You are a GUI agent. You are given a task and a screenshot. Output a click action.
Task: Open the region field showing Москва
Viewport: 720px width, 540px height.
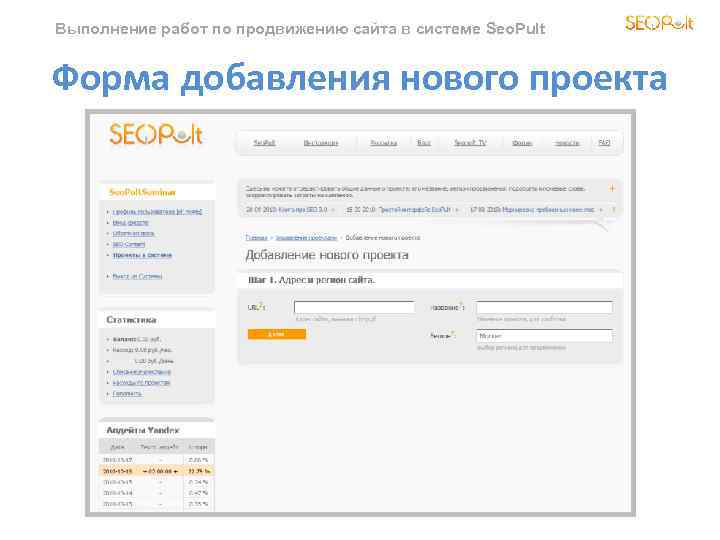click(x=544, y=336)
